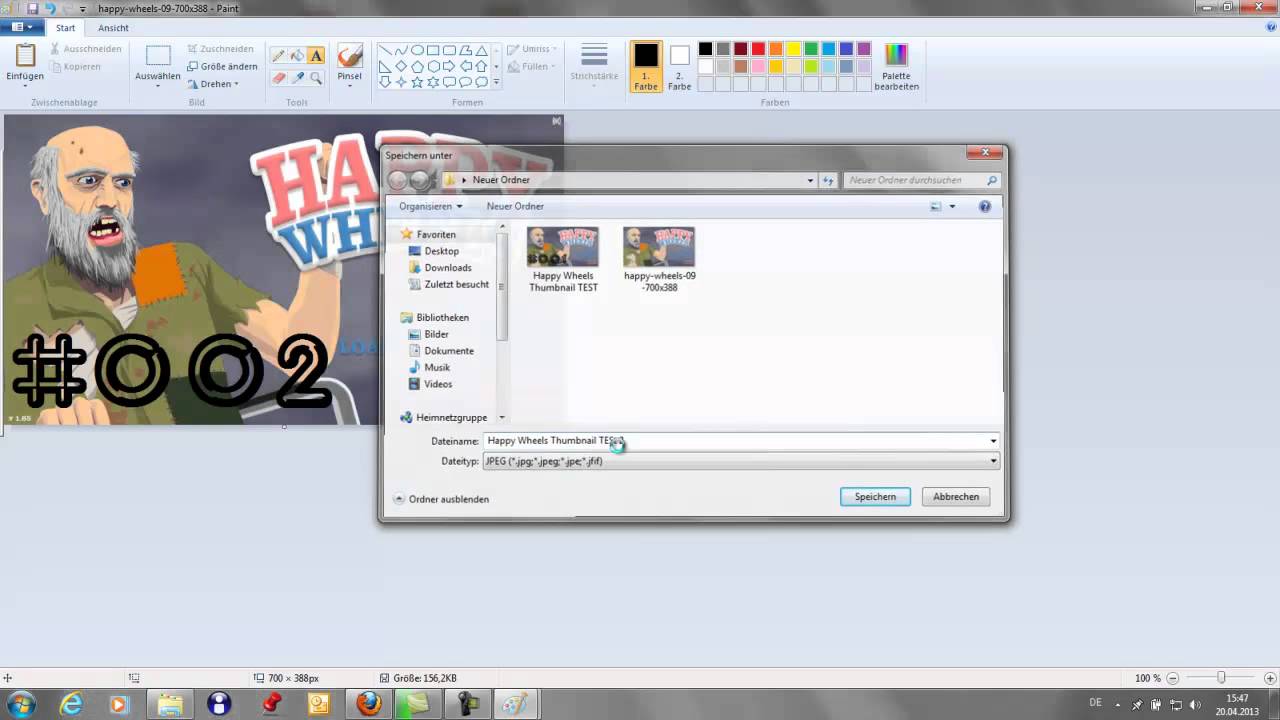1280x720 pixels.
Task: Switch to the Ansicht ribbon tab
Action: pyautogui.click(x=113, y=28)
